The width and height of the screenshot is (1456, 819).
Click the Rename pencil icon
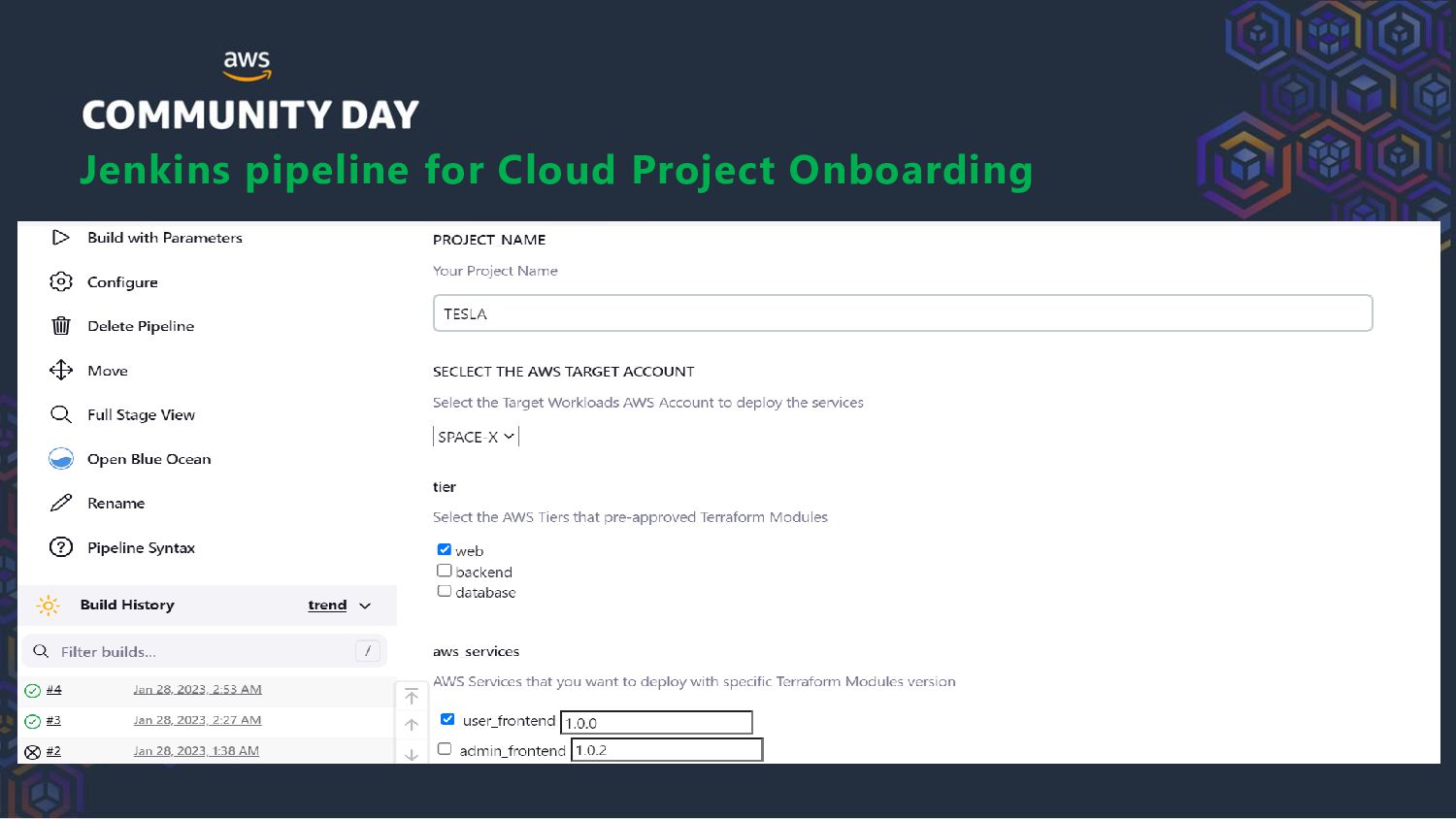60,503
